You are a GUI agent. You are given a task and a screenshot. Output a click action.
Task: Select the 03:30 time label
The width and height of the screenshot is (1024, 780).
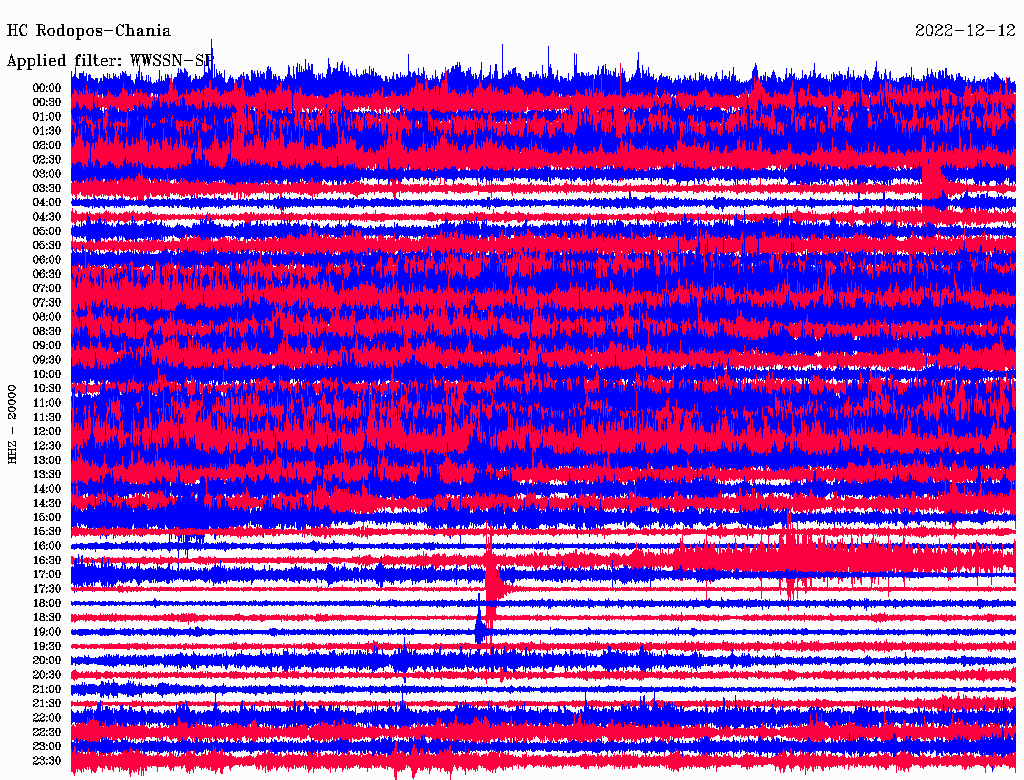click(47, 188)
